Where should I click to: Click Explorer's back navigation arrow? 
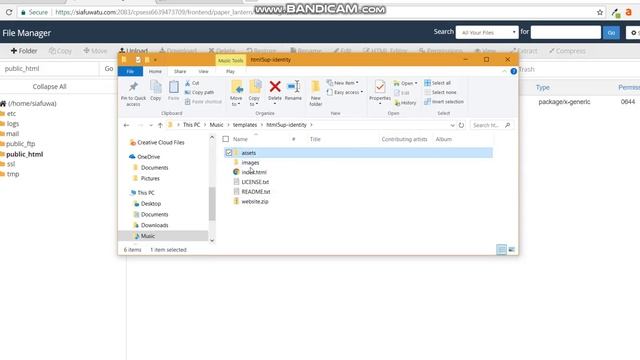[x=127, y=125]
